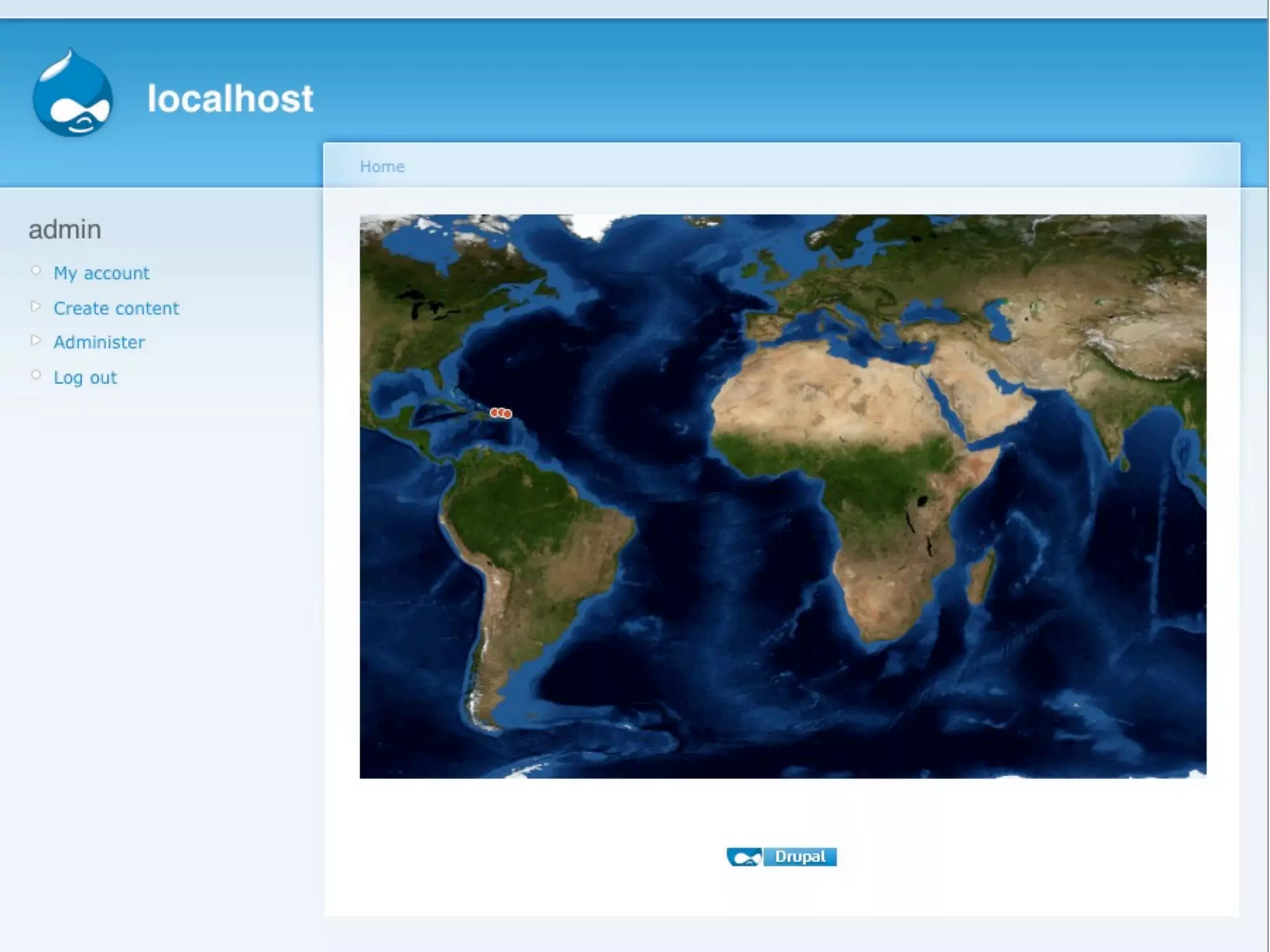Image resolution: width=1270 pixels, height=952 pixels.
Task: Click the rightmost red map marker
Action: (x=508, y=413)
